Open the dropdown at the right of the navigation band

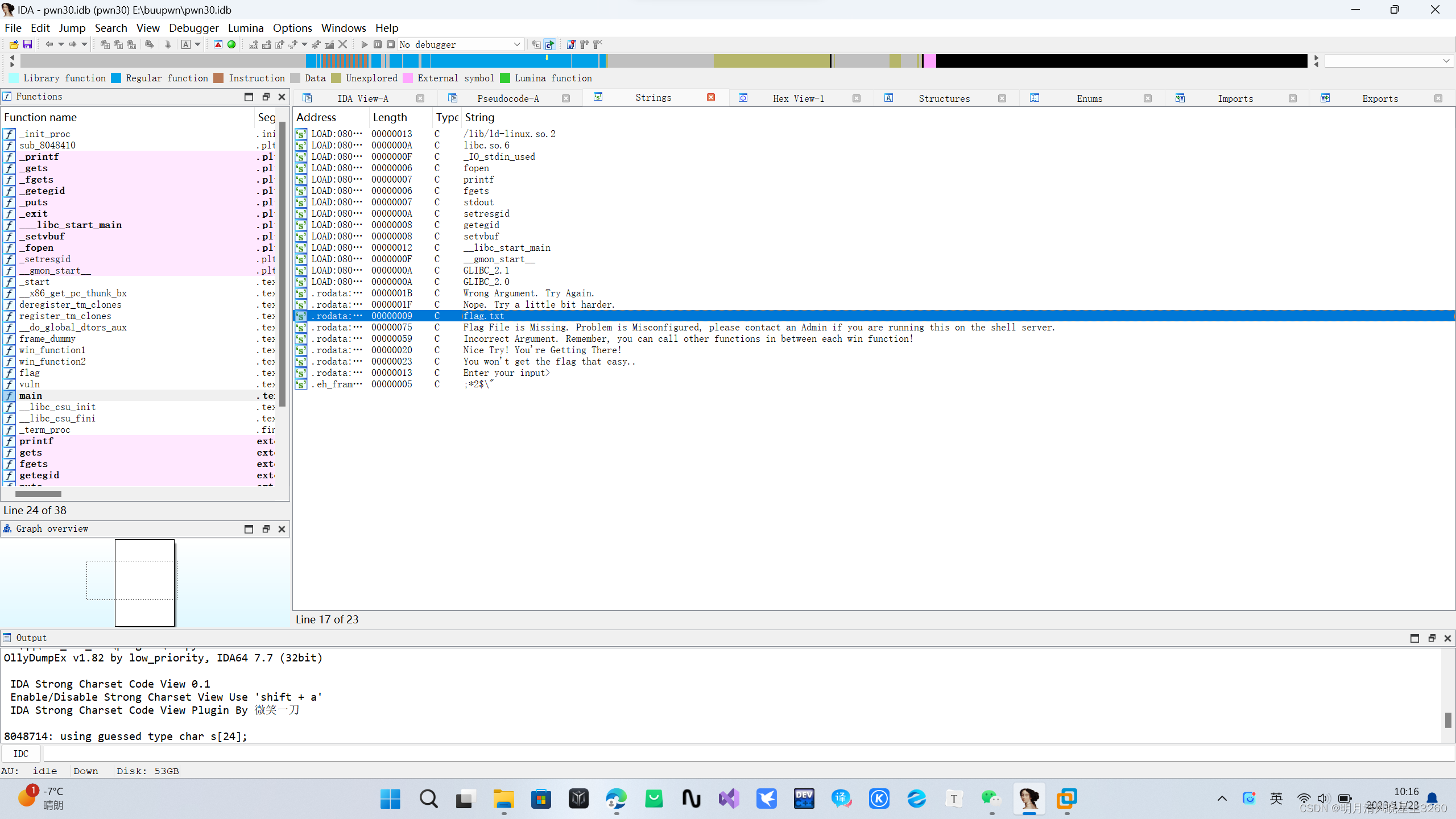[x=1446, y=61]
